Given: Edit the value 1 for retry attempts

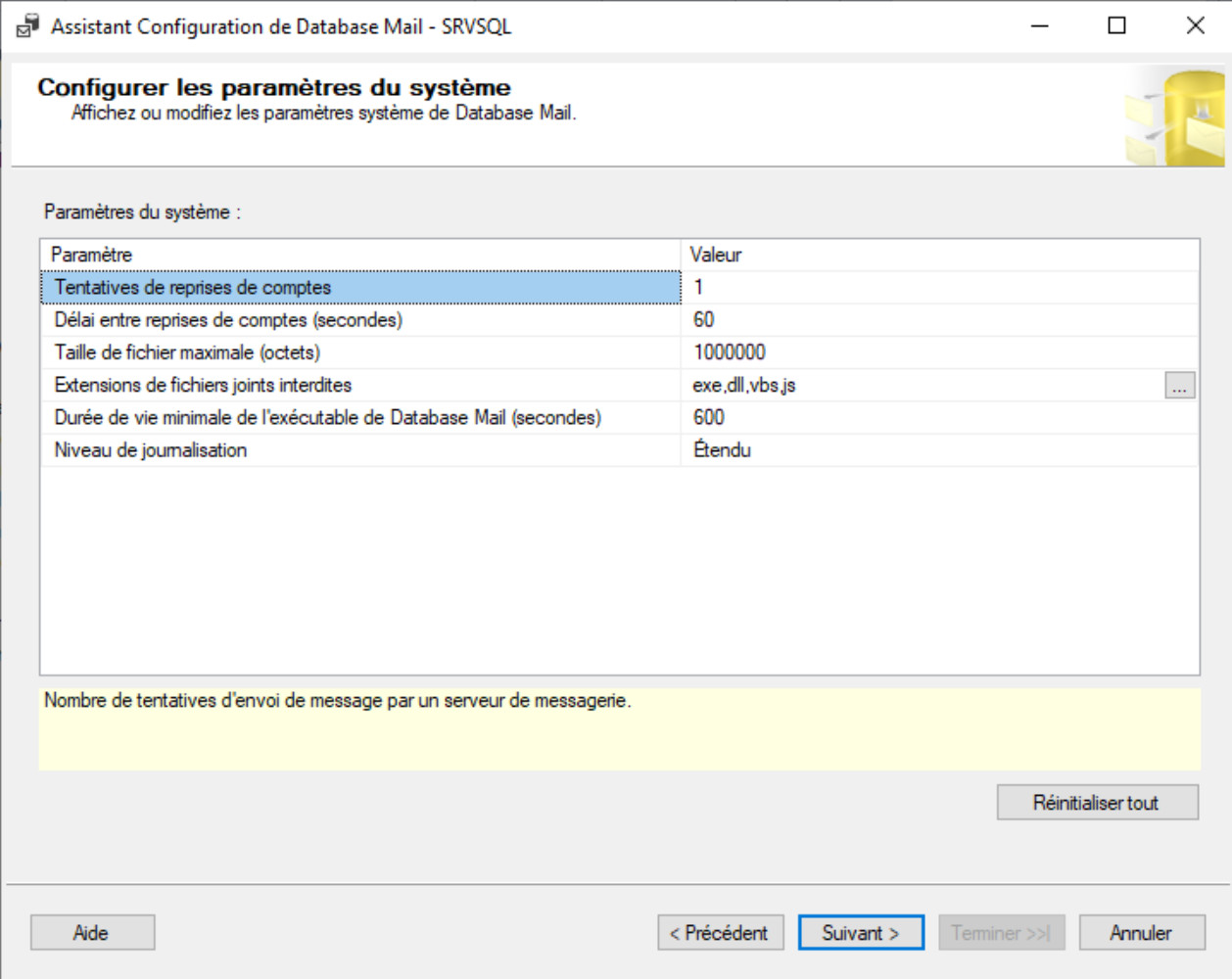Looking at the screenshot, I should pyautogui.click(x=938, y=288).
